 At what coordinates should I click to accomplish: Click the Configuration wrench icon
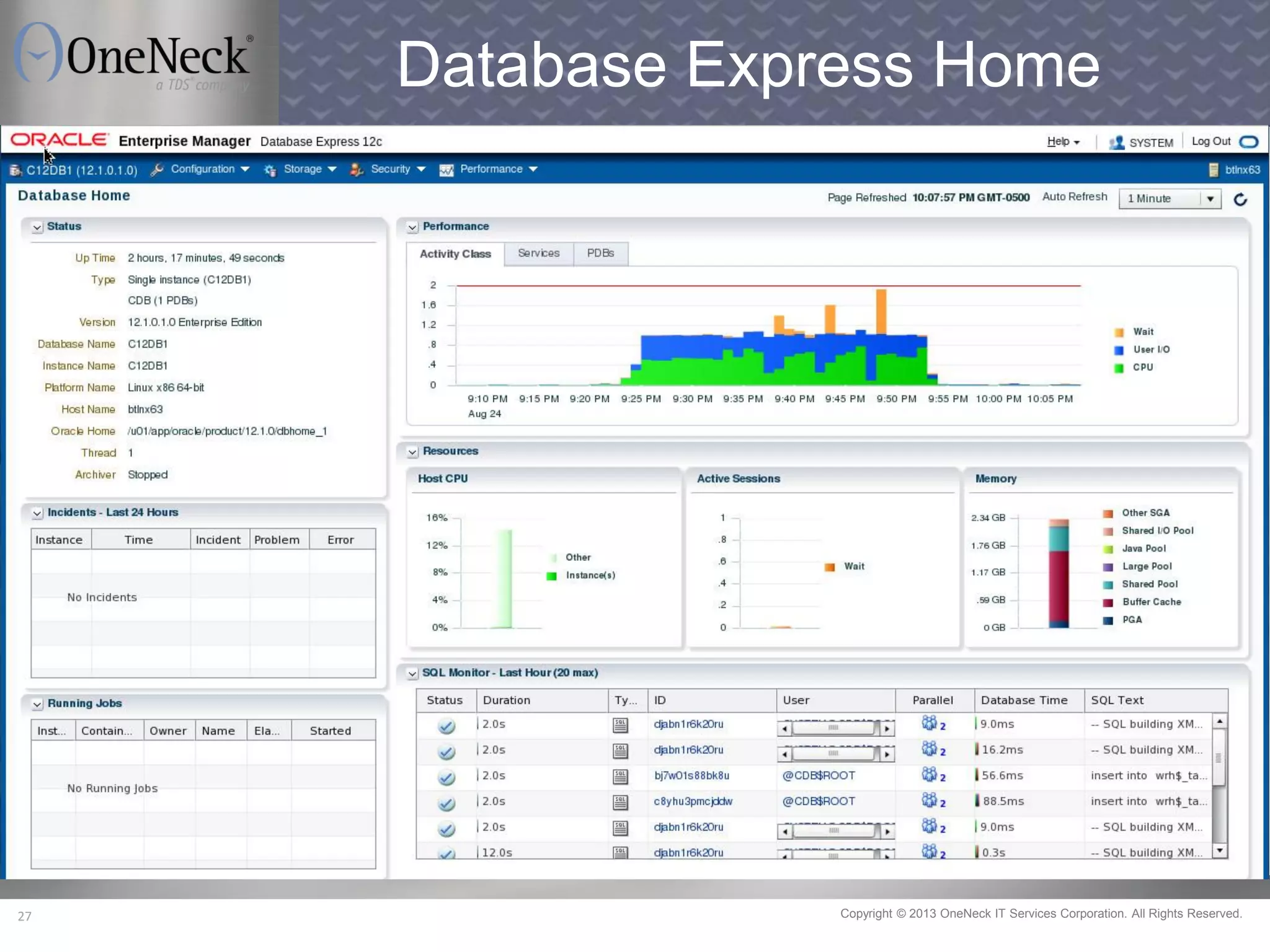pos(157,169)
